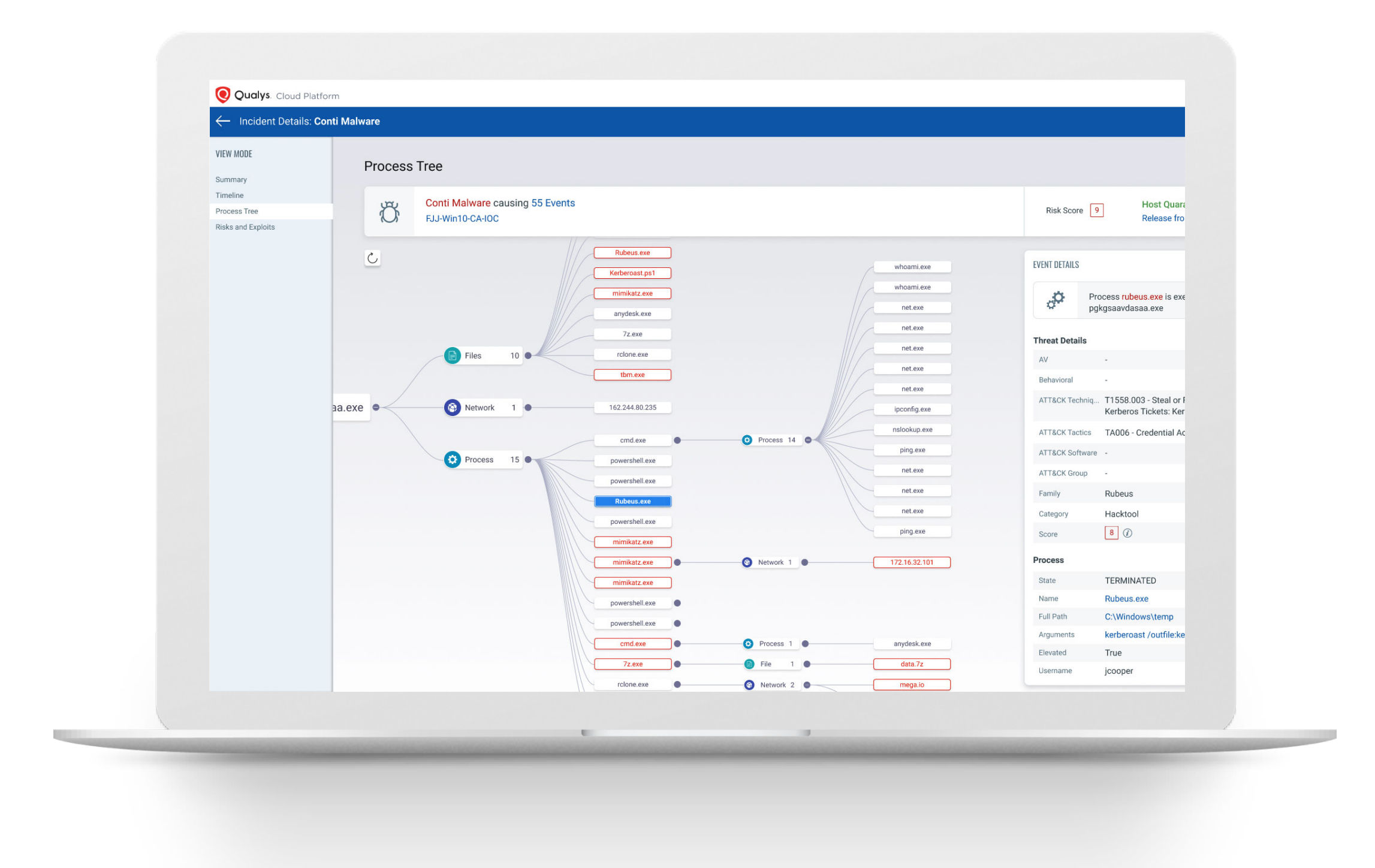Collapse the Process 14 branch with its minus toggle
The image size is (1375, 868).
808,439
